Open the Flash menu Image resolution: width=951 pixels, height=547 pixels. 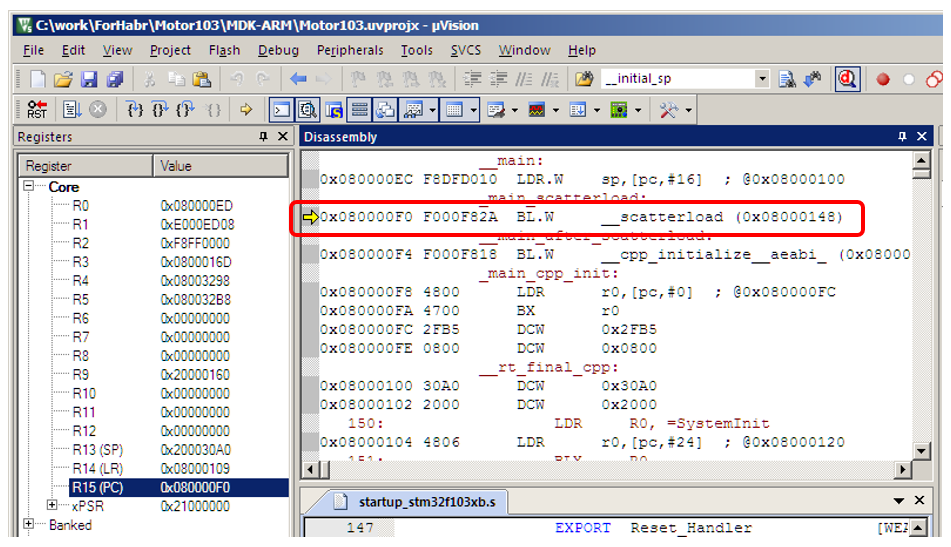click(x=224, y=50)
